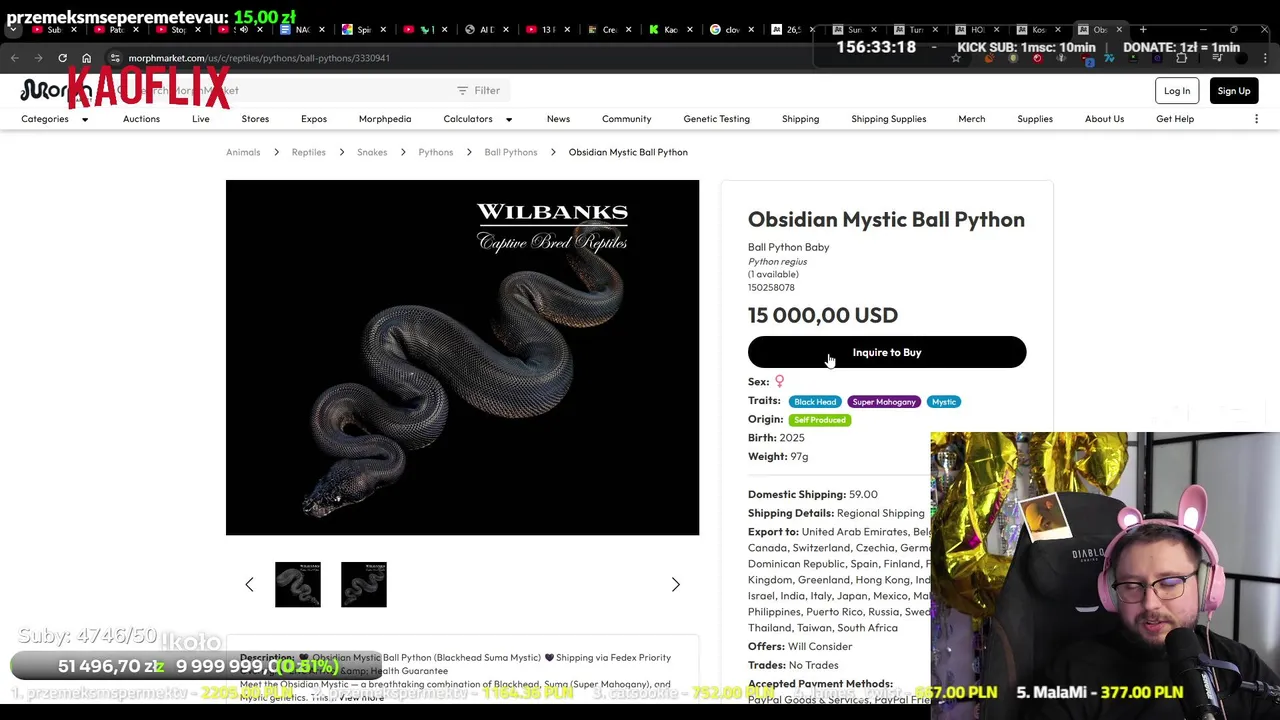The width and height of the screenshot is (1280, 720).
Task: Open Expos in navigation bar
Action: 314,119
